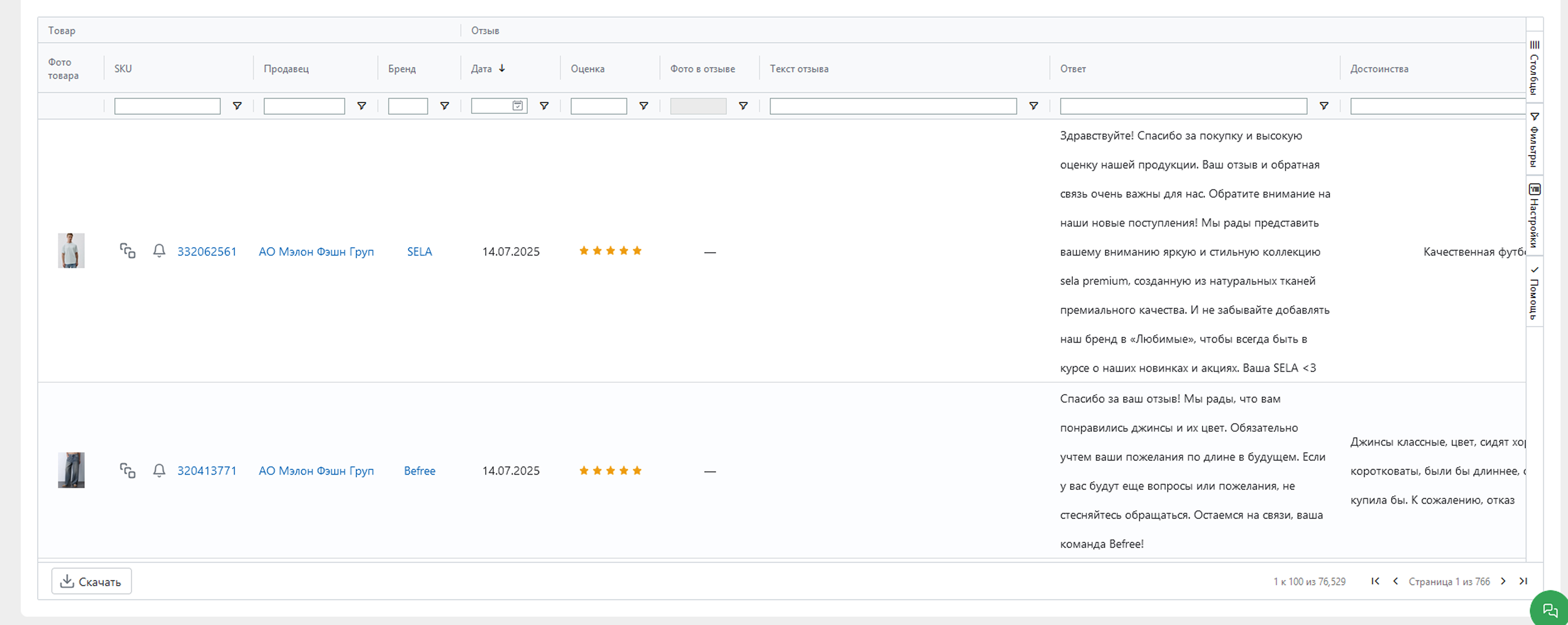1568x625 pixels.
Task: Open the Фильтры side panel tab
Action: coord(1535,139)
